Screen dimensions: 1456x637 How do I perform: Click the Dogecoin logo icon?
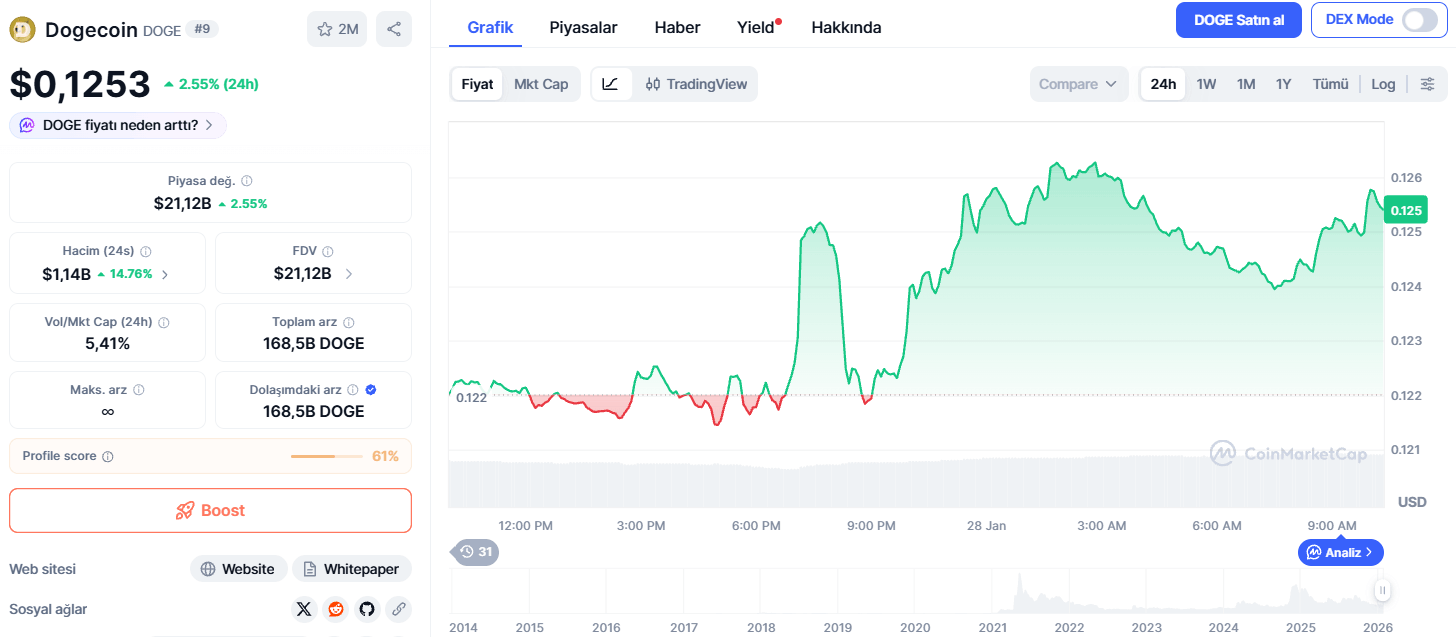click(x=22, y=30)
